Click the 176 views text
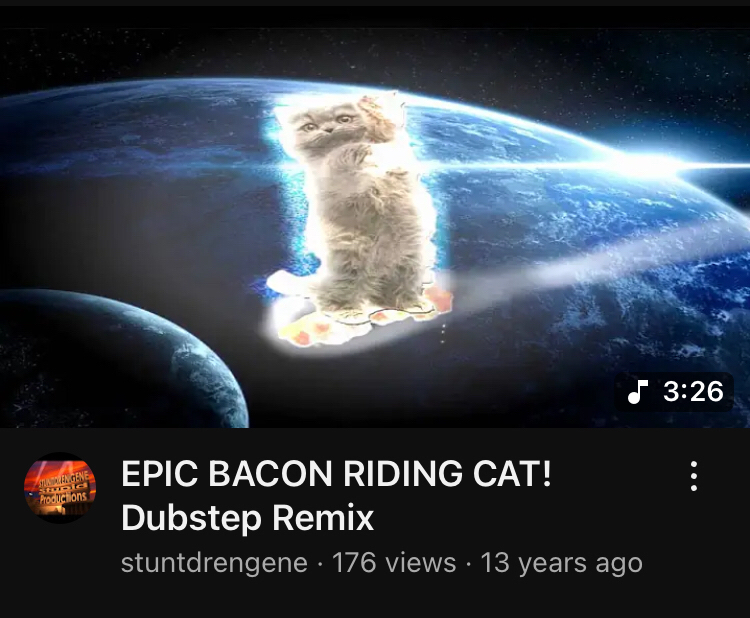The image size is (750, 618). point(394,563)
